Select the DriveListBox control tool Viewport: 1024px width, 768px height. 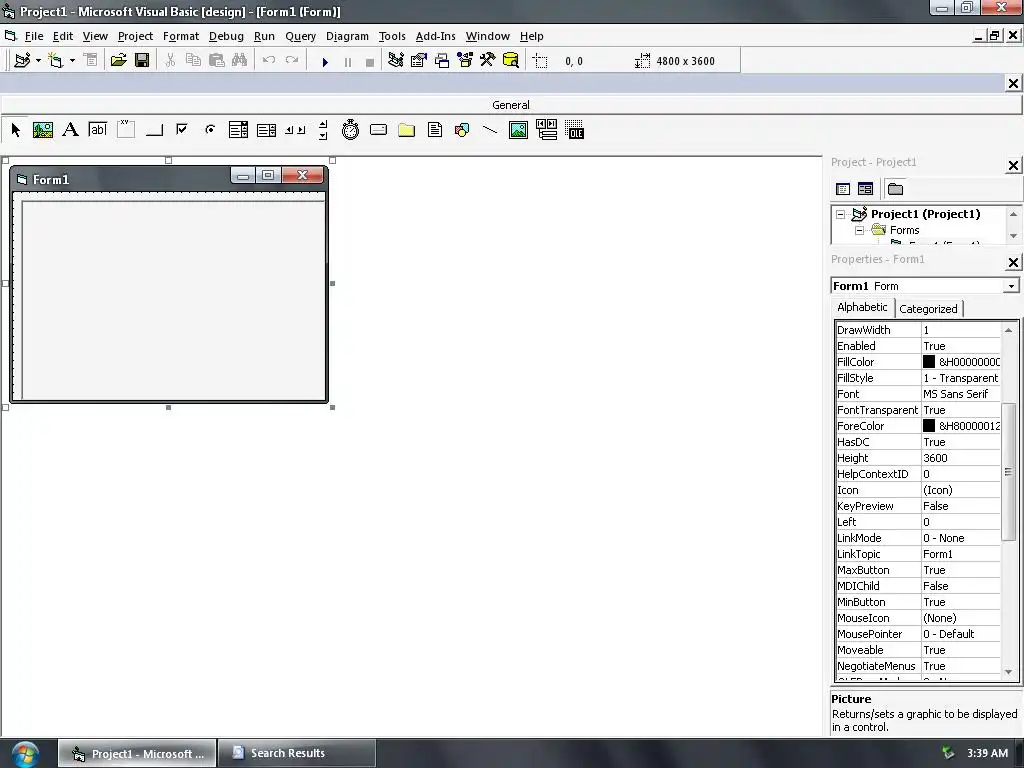379,130
